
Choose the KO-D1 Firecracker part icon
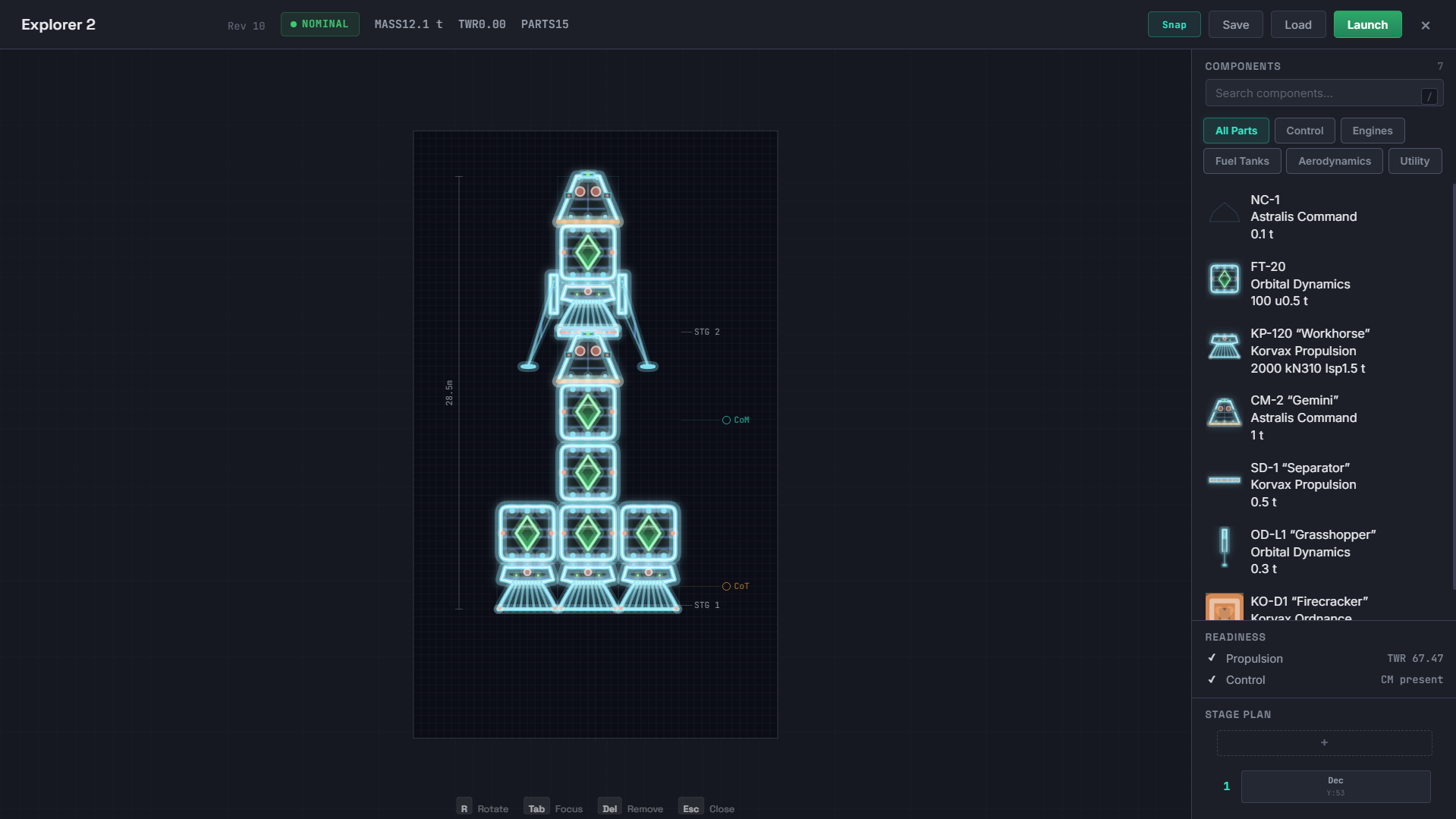(1224, 607)
